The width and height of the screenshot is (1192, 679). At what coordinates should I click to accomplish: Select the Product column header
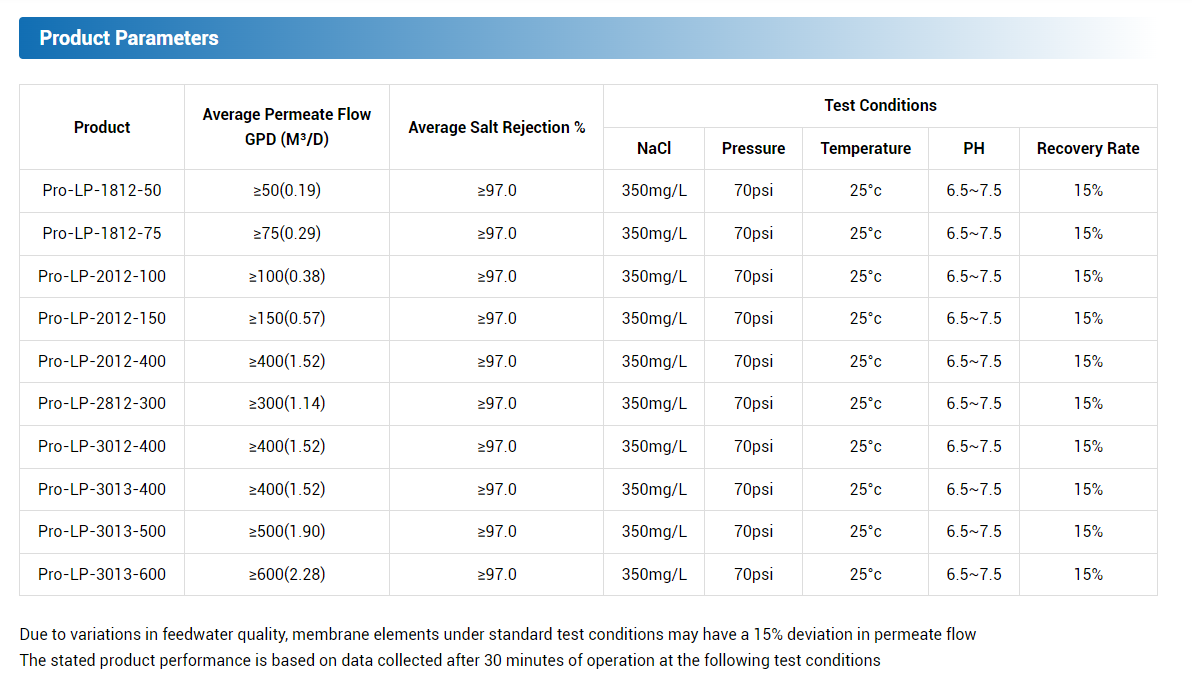[x=102, y=127]
